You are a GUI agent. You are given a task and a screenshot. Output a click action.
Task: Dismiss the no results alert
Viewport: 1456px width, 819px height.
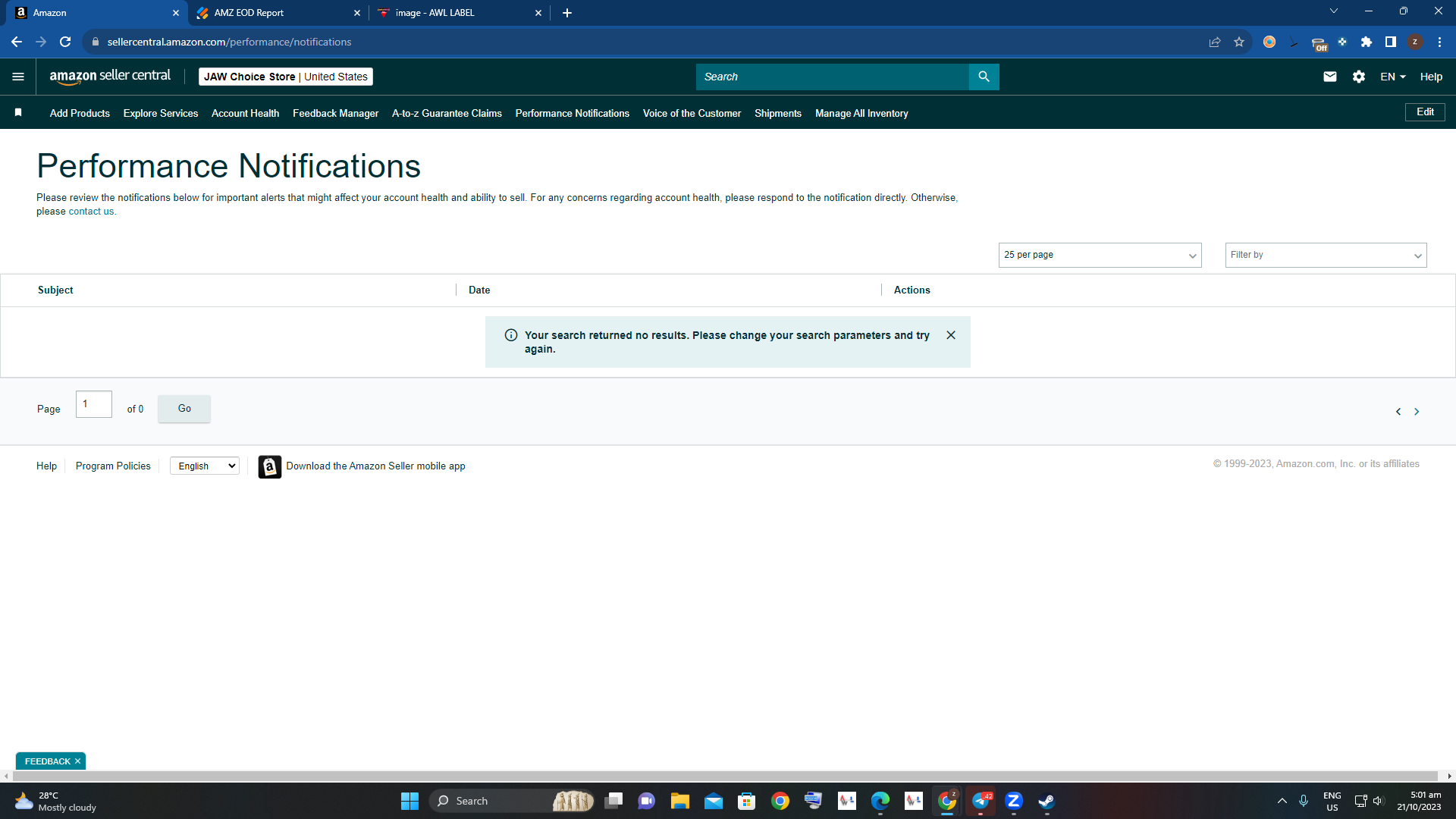tap(951, 335)
